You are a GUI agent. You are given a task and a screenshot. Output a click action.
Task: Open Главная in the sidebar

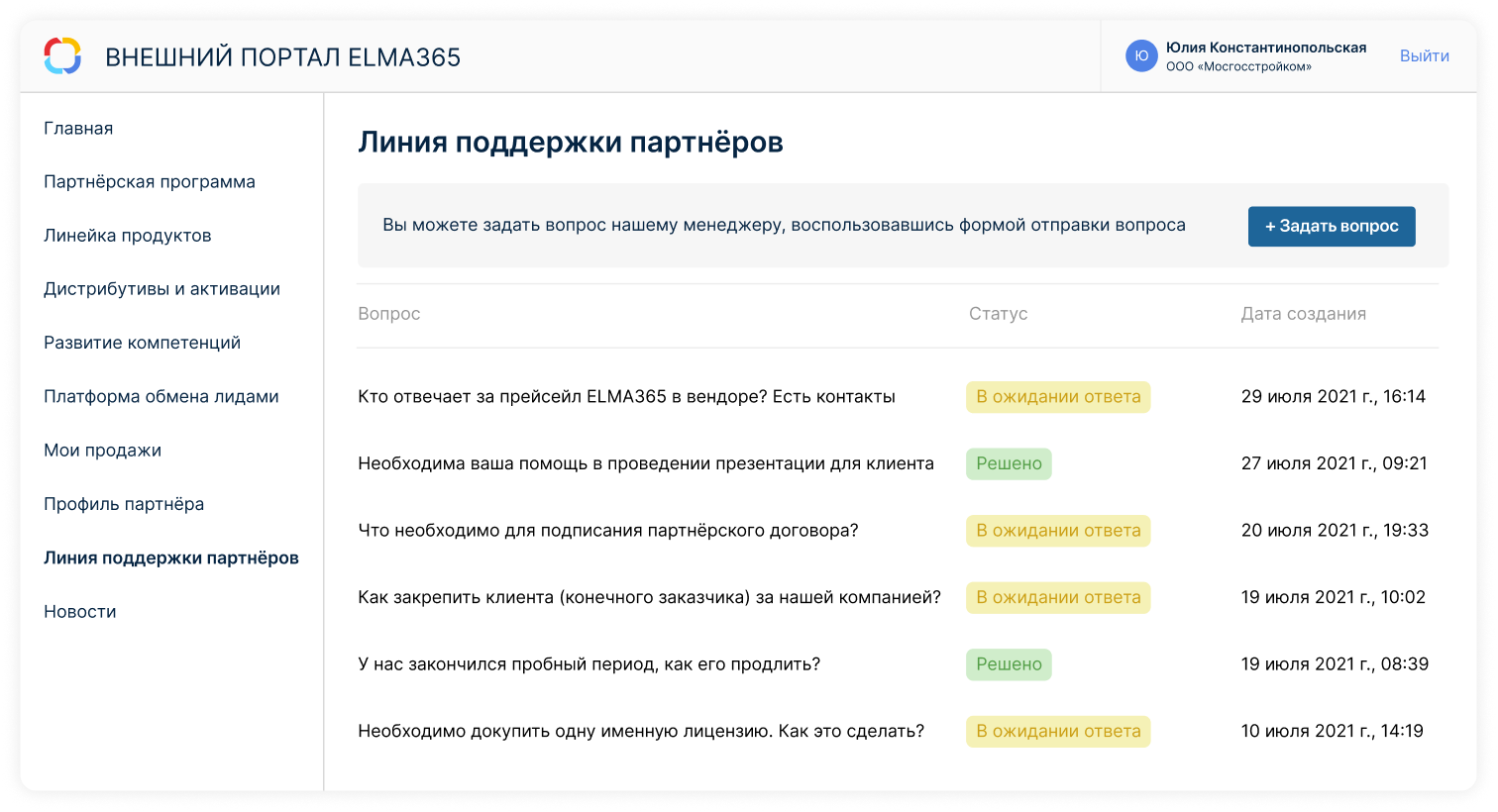point(78,129)
